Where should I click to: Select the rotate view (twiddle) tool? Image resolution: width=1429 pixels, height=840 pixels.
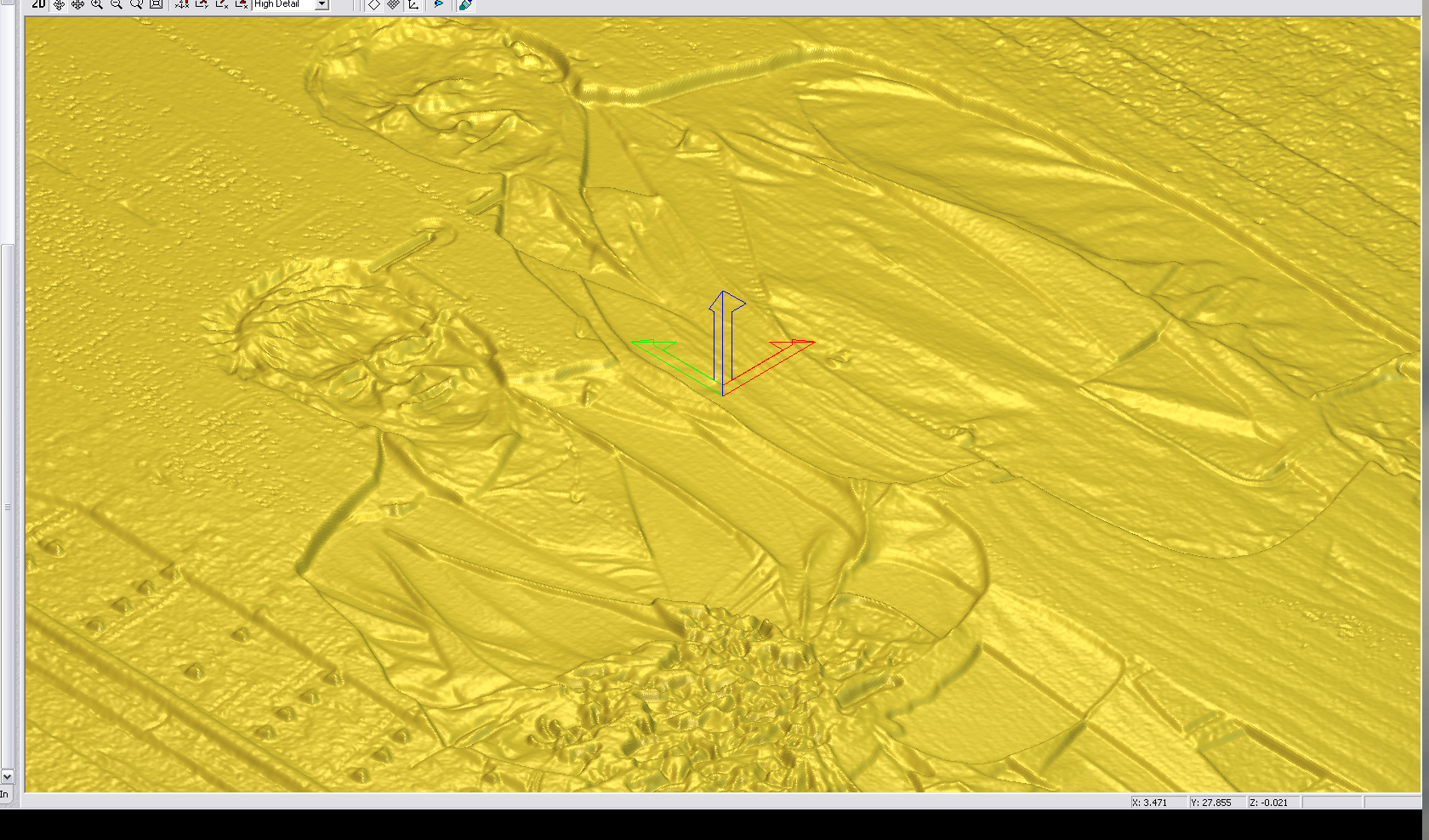click(x=59, y=4)
